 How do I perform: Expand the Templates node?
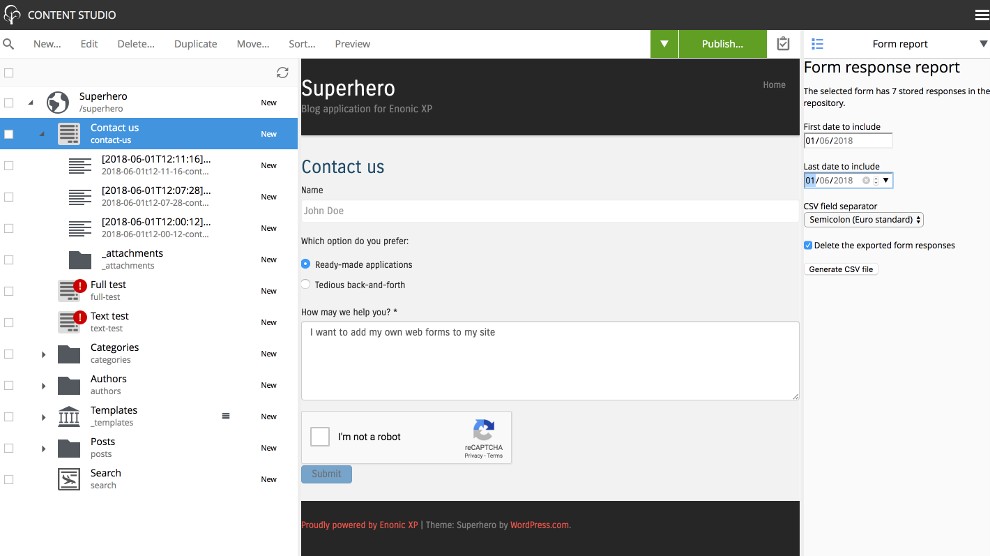tap(43, 417)
